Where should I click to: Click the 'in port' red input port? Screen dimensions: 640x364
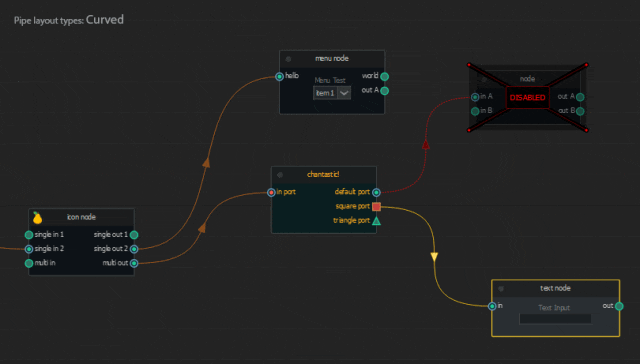271,192
